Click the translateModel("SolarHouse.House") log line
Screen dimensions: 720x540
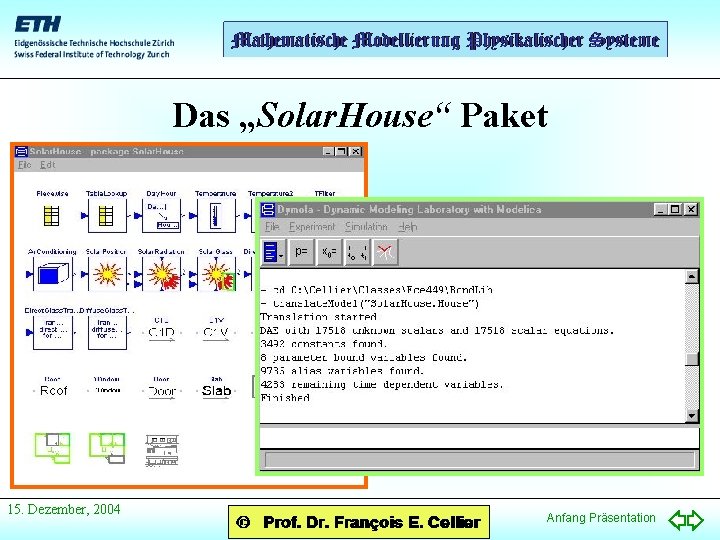pos(371,304)
